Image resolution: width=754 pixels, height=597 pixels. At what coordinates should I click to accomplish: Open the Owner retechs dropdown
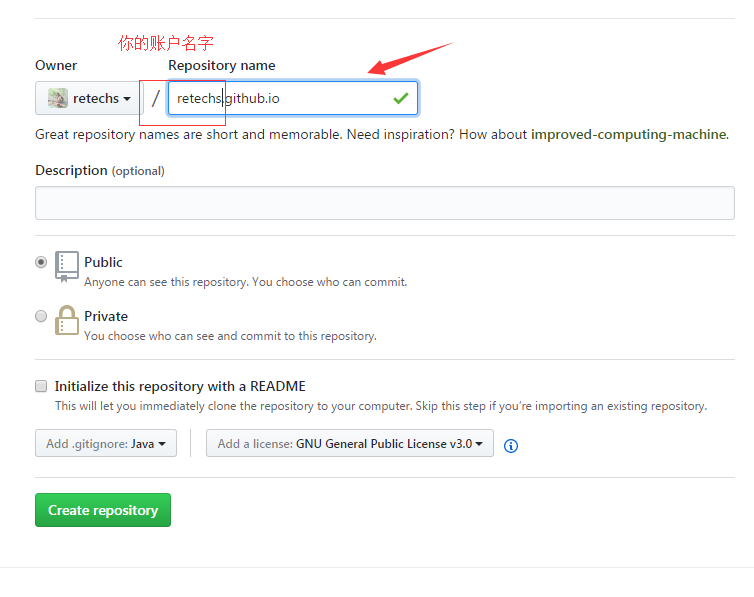tap(88, 98)
